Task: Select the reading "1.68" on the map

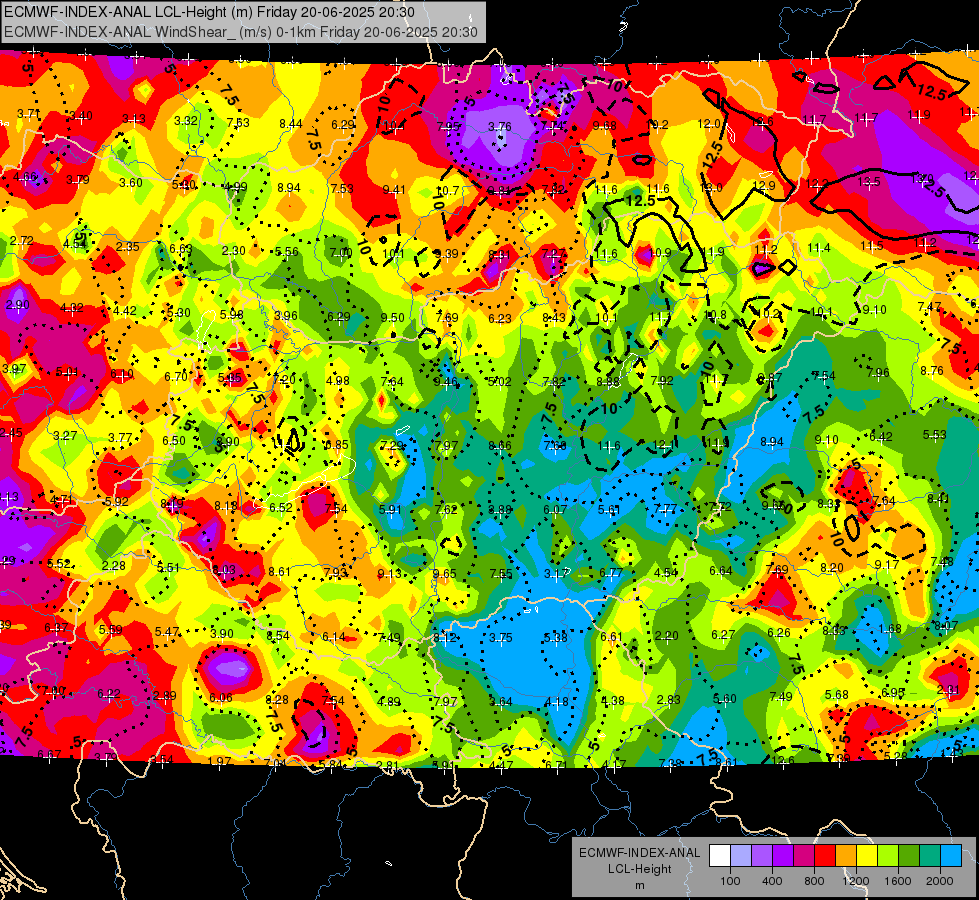Action: 890,628
